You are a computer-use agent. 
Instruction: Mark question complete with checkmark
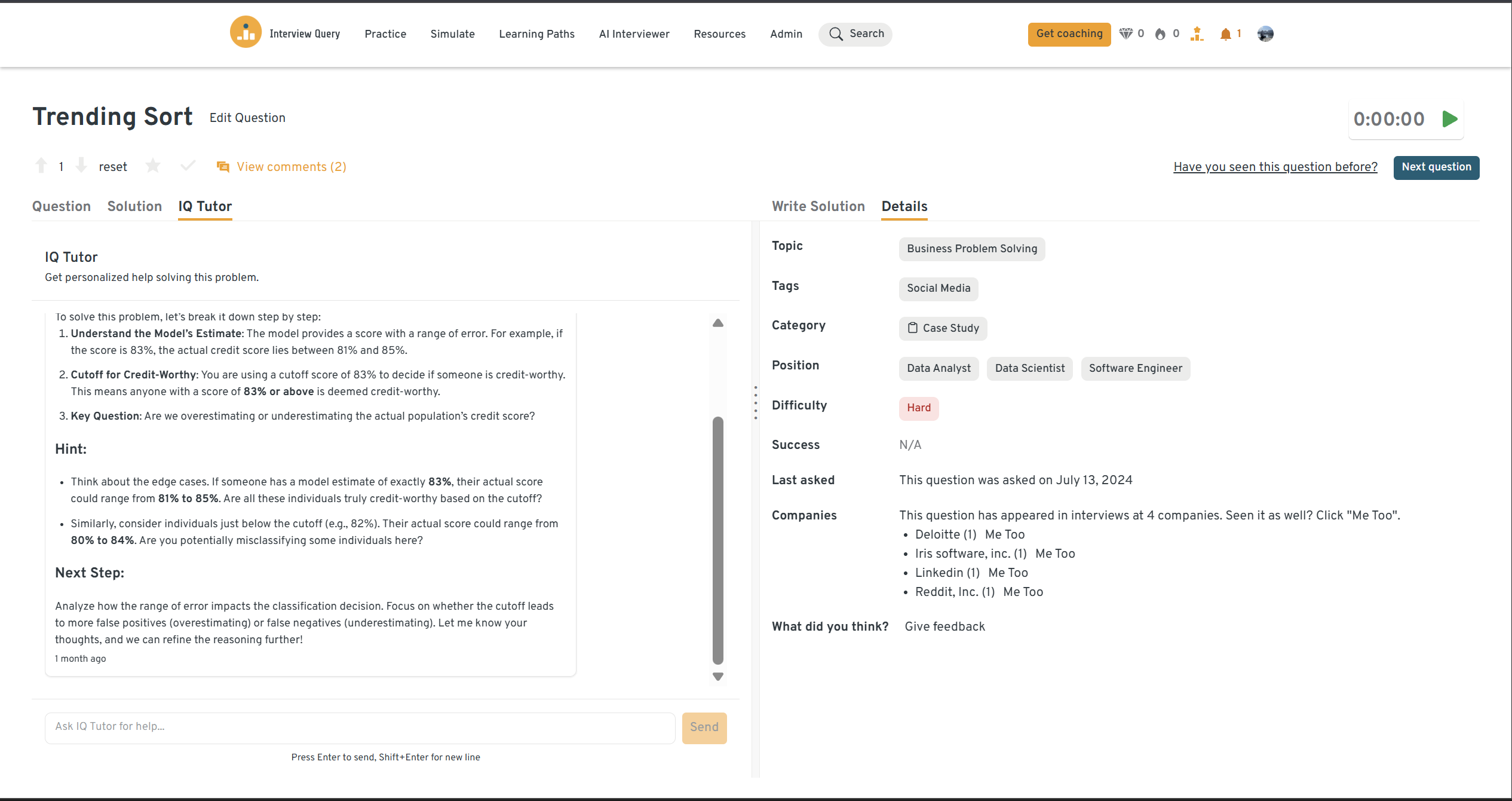coord(188,166)
